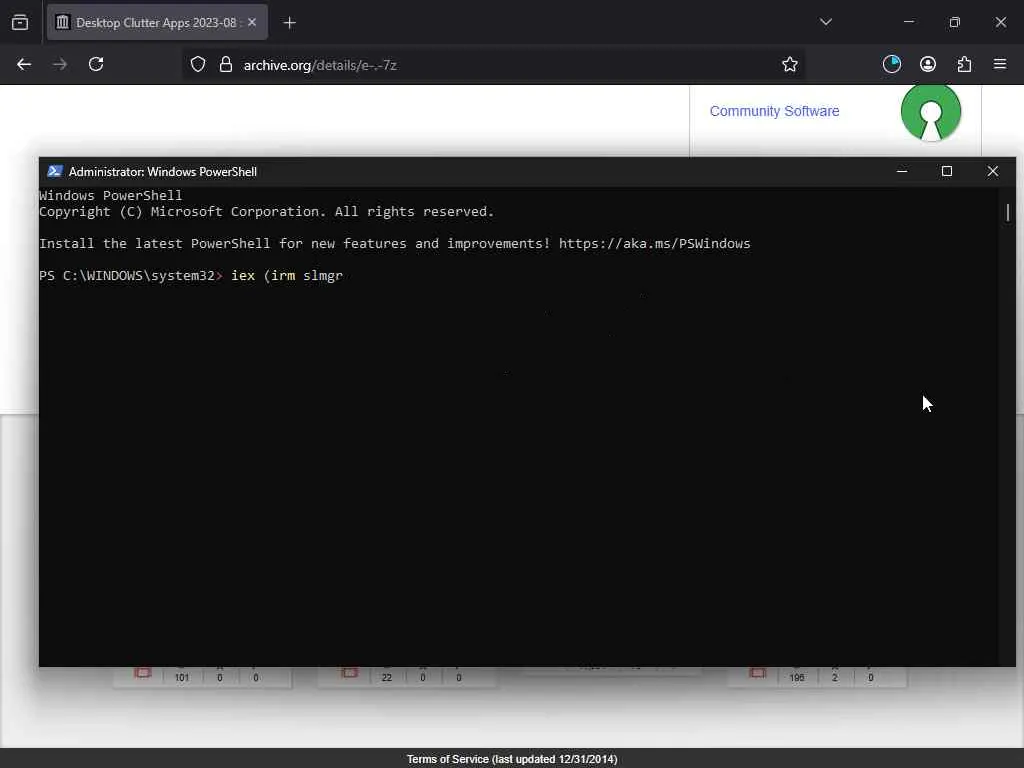Image resolution: width=1024 pixels, height=768 pixels.
Task: Open a new tab with the plus button
Action: 289,23
